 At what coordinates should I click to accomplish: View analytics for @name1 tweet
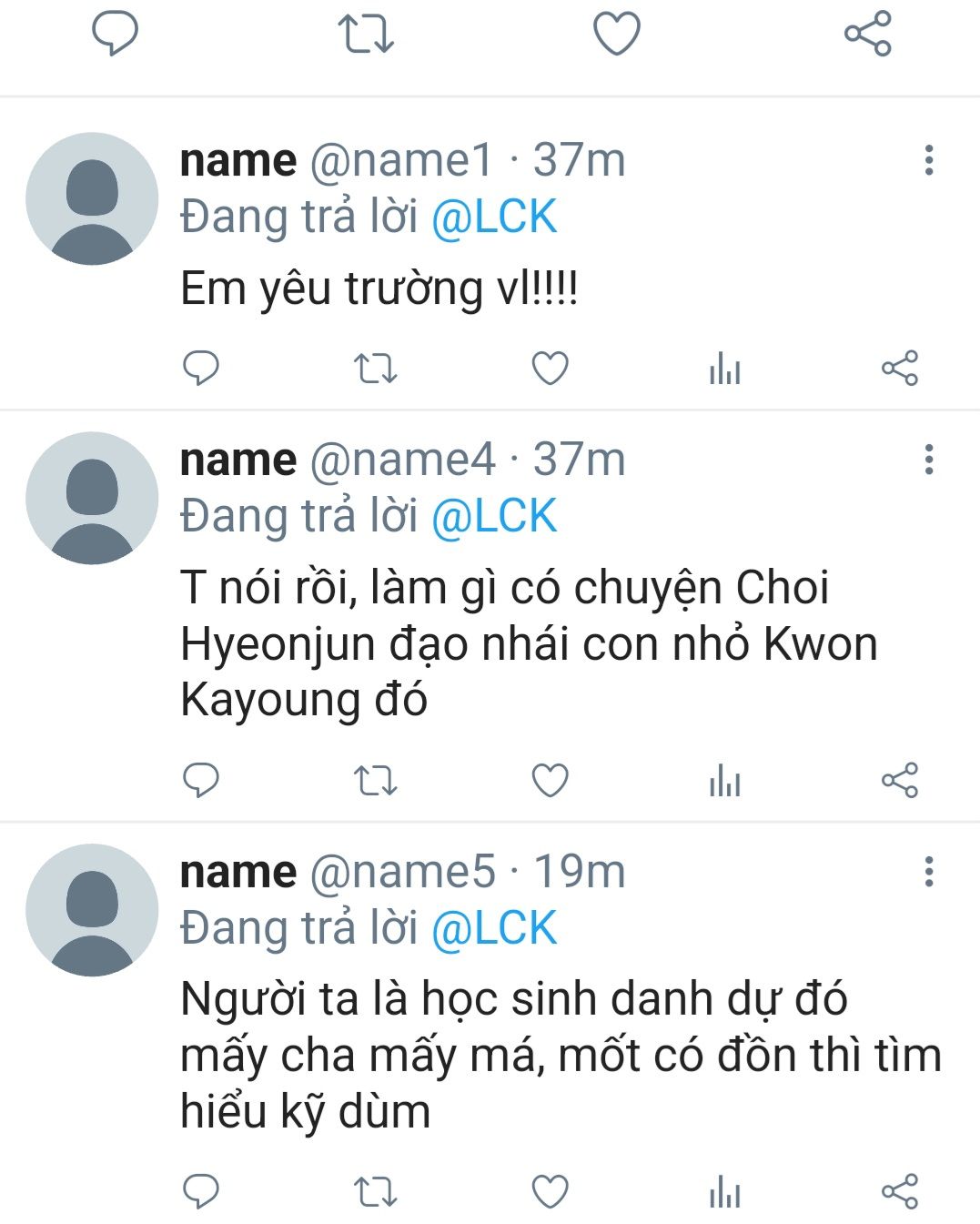[724, 369]
